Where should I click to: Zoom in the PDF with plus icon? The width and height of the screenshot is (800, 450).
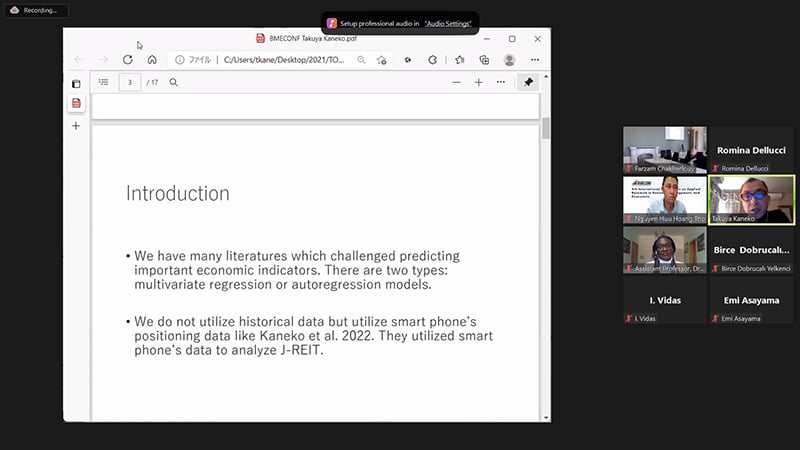point(478,82)
